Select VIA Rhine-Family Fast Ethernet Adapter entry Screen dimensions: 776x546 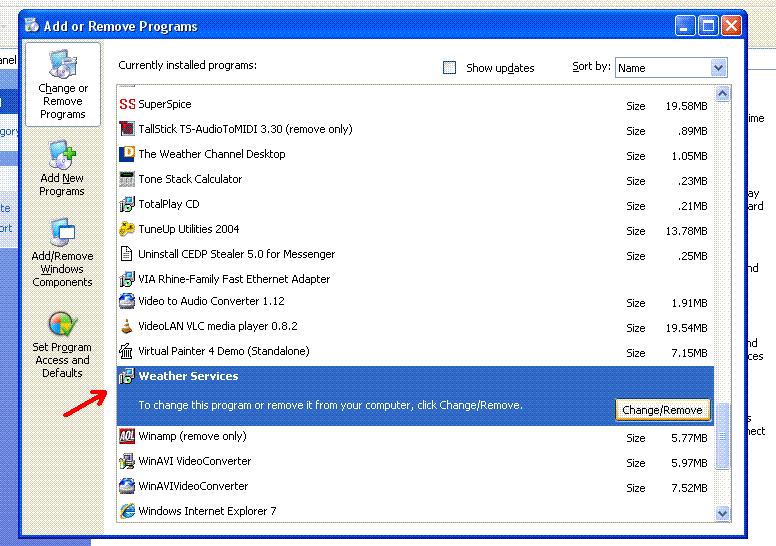tap(234, 279)
